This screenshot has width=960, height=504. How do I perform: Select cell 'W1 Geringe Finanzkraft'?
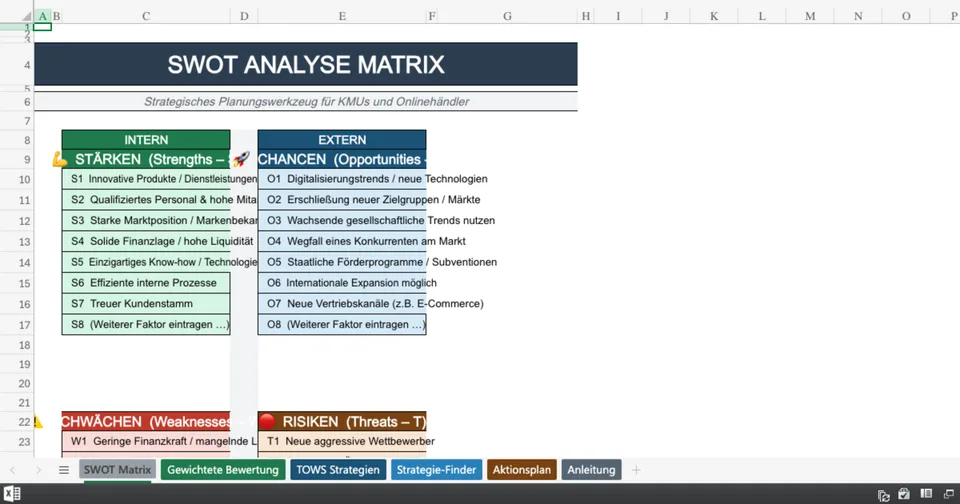[x=146, y=441]
